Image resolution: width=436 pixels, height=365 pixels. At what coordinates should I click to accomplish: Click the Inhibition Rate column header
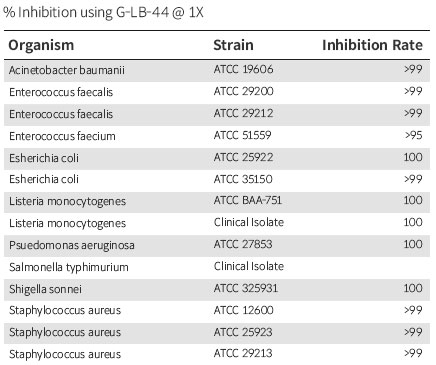(x=372, y=45)
